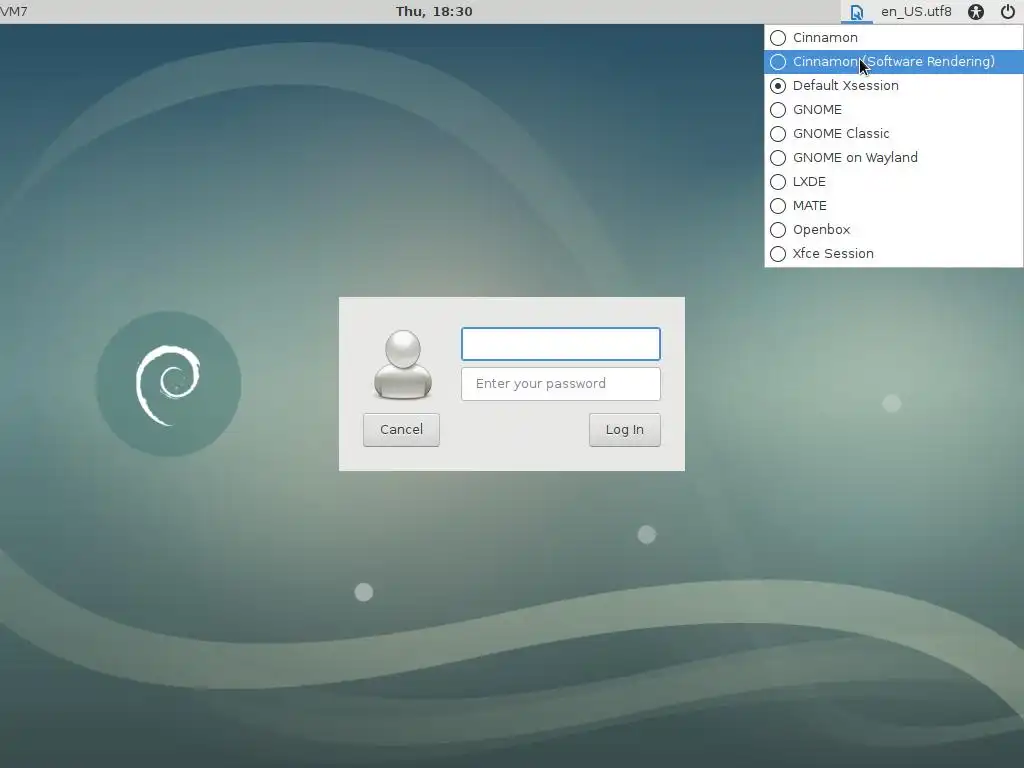Click the Log In button

(x=624, y=430)
